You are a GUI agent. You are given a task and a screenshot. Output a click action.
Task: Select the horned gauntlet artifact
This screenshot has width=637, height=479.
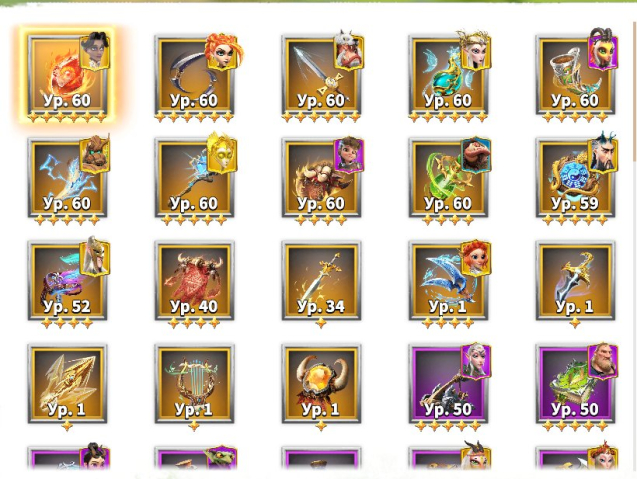click(321, 178)
